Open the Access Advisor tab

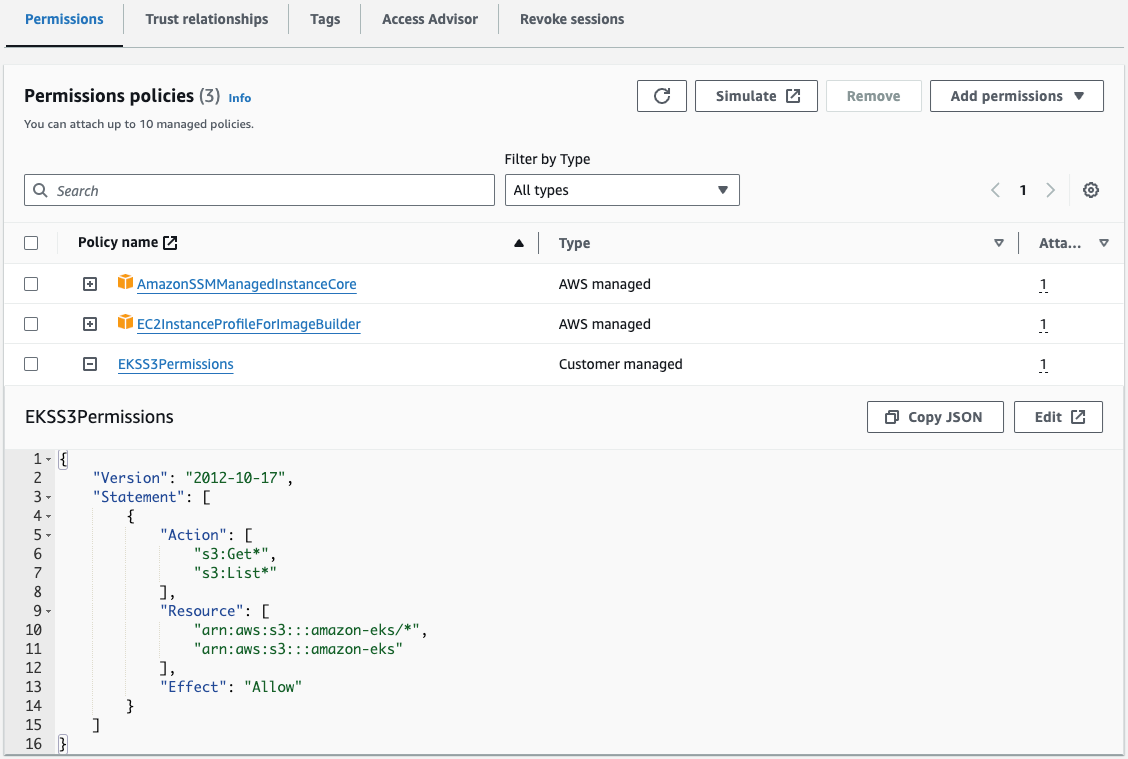(x=429, y=18)
